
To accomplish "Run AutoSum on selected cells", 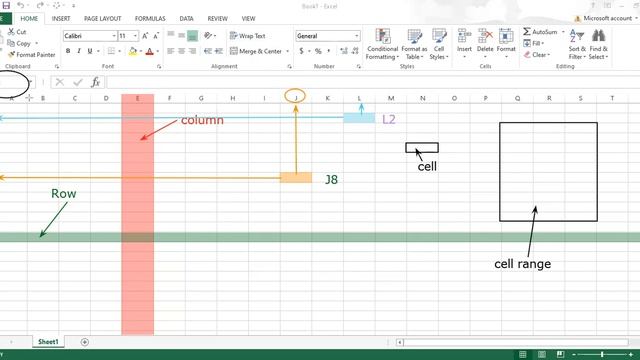I will click(540, 32).
